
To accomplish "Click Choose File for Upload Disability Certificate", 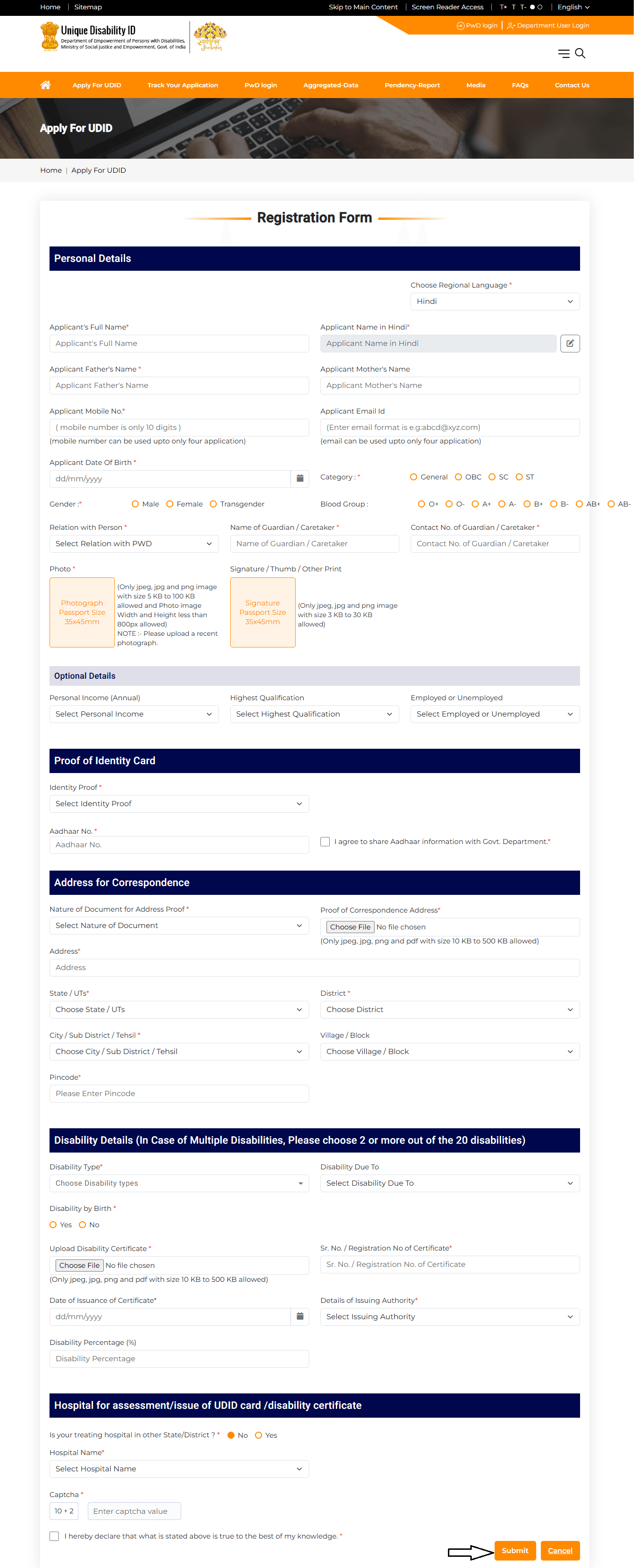I will coord(79,1265).
